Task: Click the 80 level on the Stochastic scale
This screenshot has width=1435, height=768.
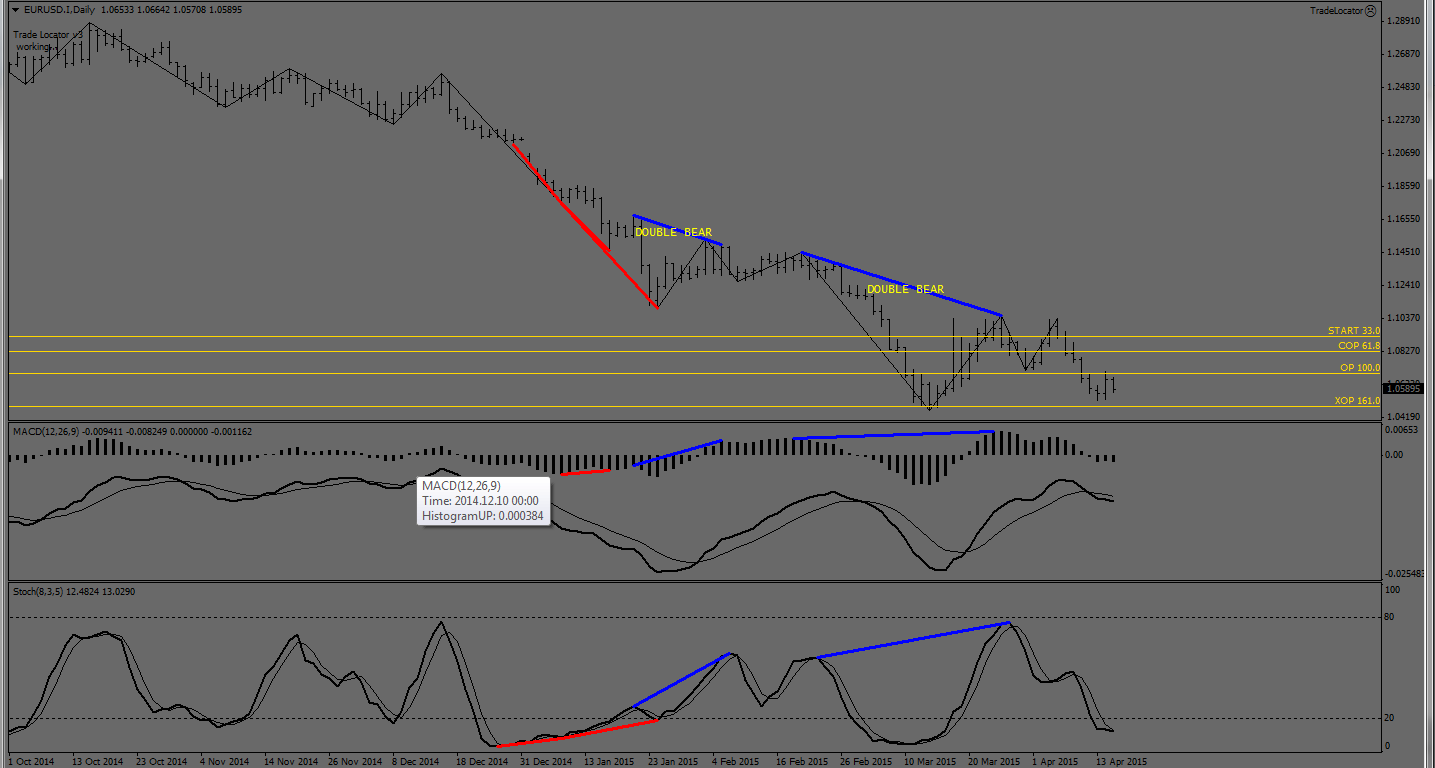Action: (1390, 618)
